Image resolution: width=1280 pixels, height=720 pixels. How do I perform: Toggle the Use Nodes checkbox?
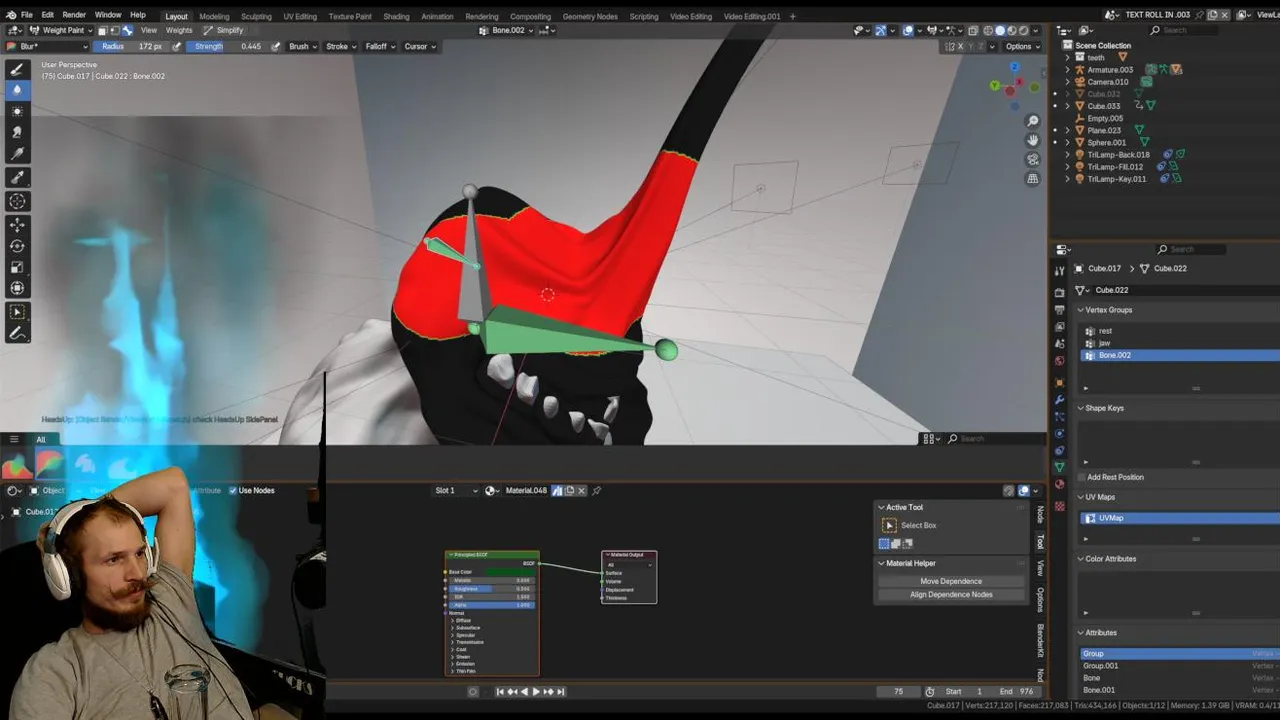(233, 490)
